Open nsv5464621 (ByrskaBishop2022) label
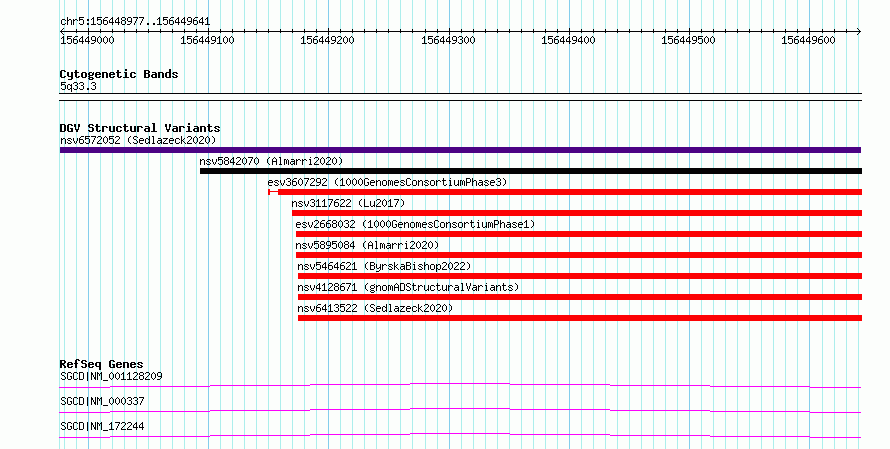Screen dimensions: 890x449 pos(384,266)
